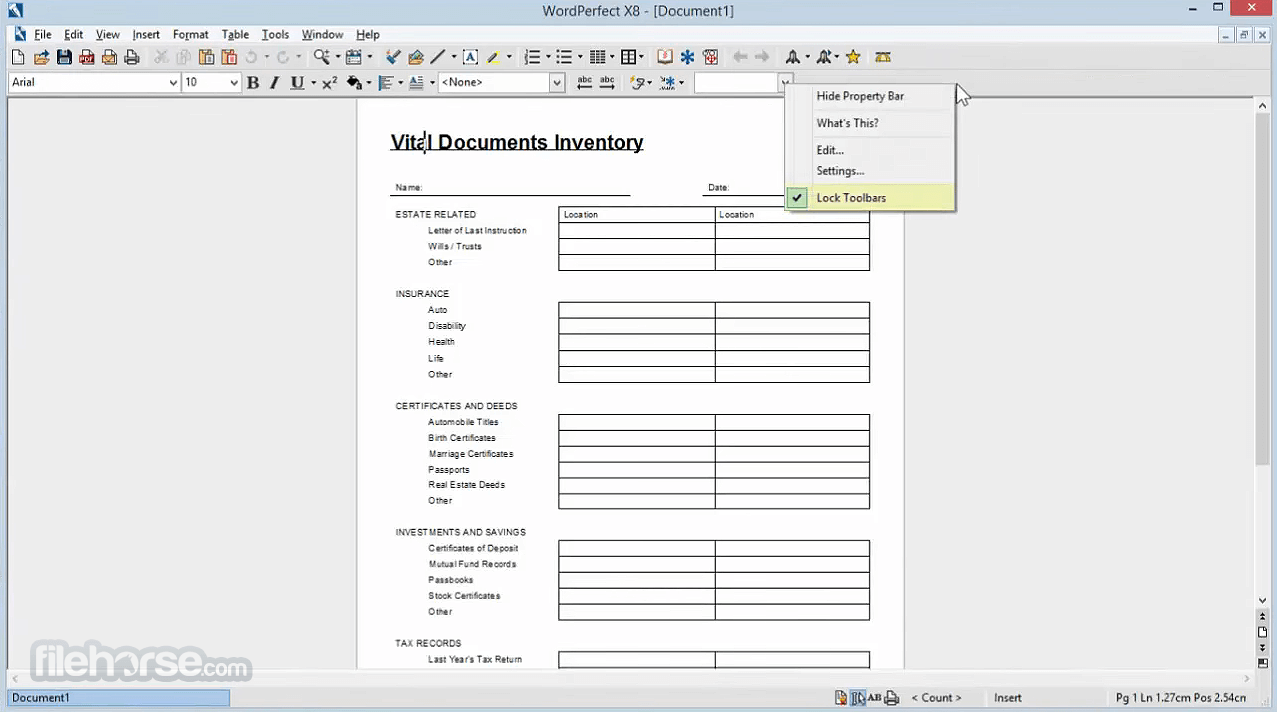
Task: Toggle the Lock Toolbars checked option
Action: tap(870, 198)
